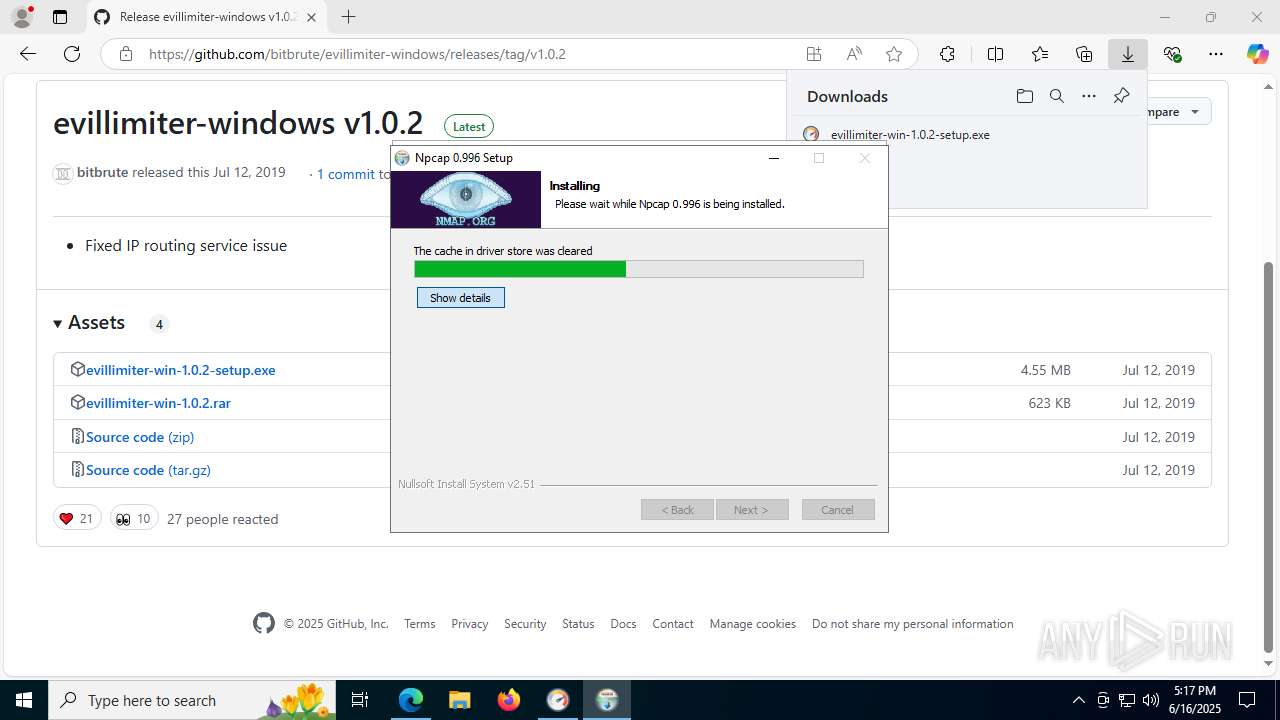Collapse the Assets section
Viewport: 1280px width, 720px height.
click(89, 322)
